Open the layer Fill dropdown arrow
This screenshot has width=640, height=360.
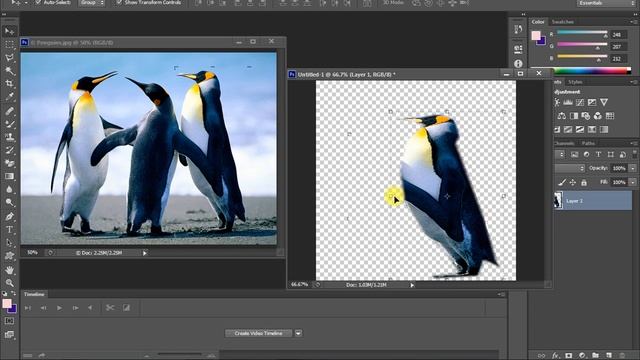pos(633,182)
